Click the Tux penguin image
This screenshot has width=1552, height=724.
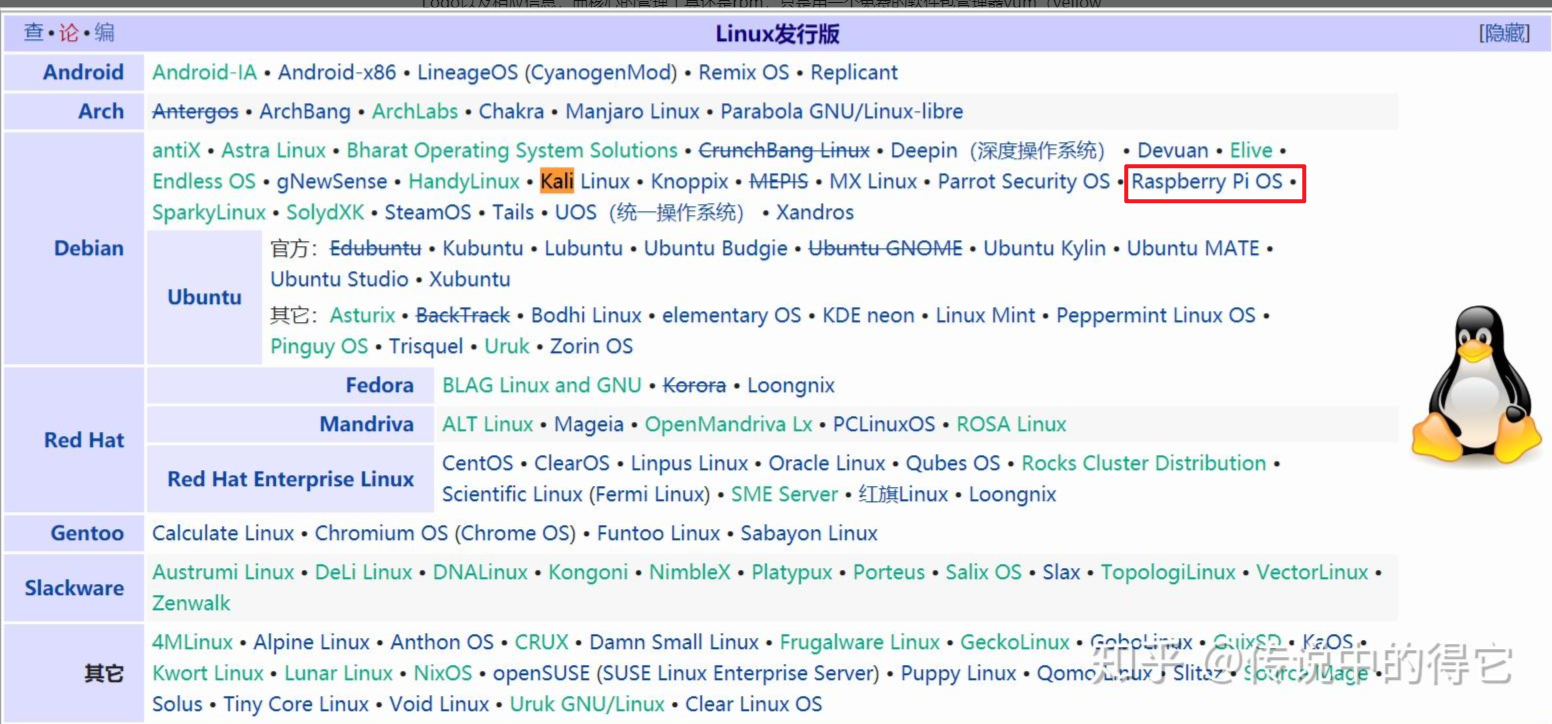click(1477, 385)
